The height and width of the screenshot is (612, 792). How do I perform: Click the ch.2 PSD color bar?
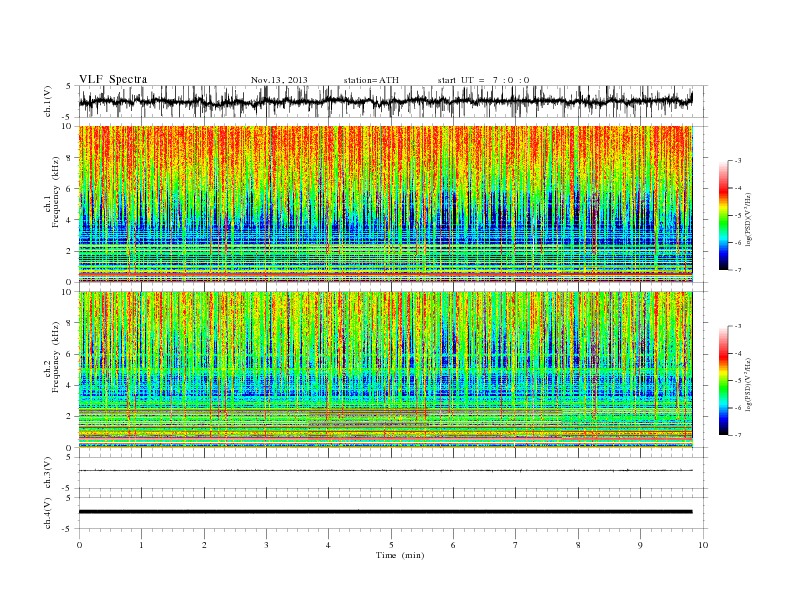[x=723, y=381]
